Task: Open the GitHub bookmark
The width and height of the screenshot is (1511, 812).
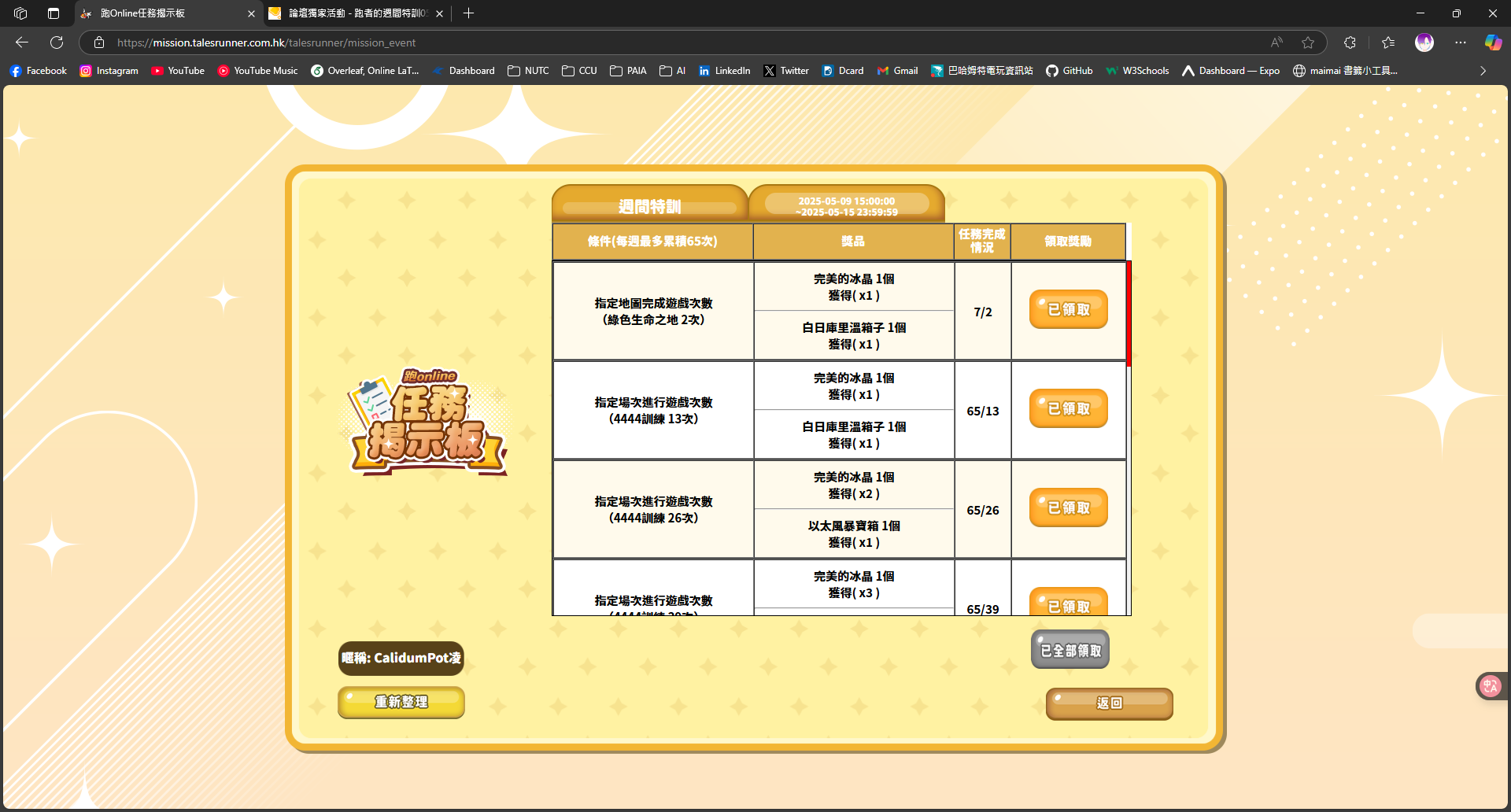Action: 1070,71
